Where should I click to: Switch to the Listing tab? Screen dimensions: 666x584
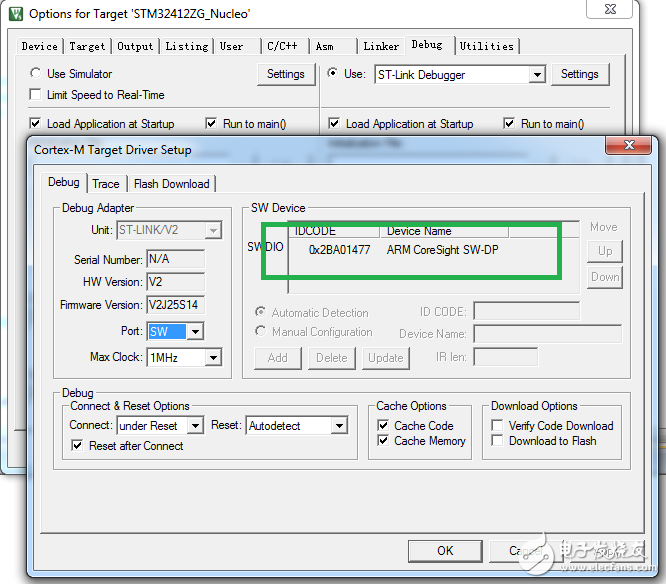click(187, 46)
